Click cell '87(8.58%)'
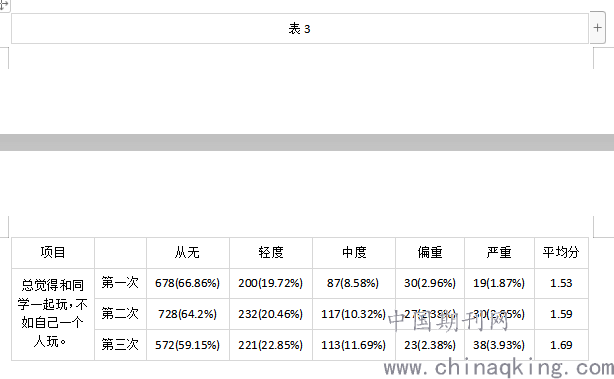This screenshot has width=614, height=379. pyautogui.click(x=354, y=283)
